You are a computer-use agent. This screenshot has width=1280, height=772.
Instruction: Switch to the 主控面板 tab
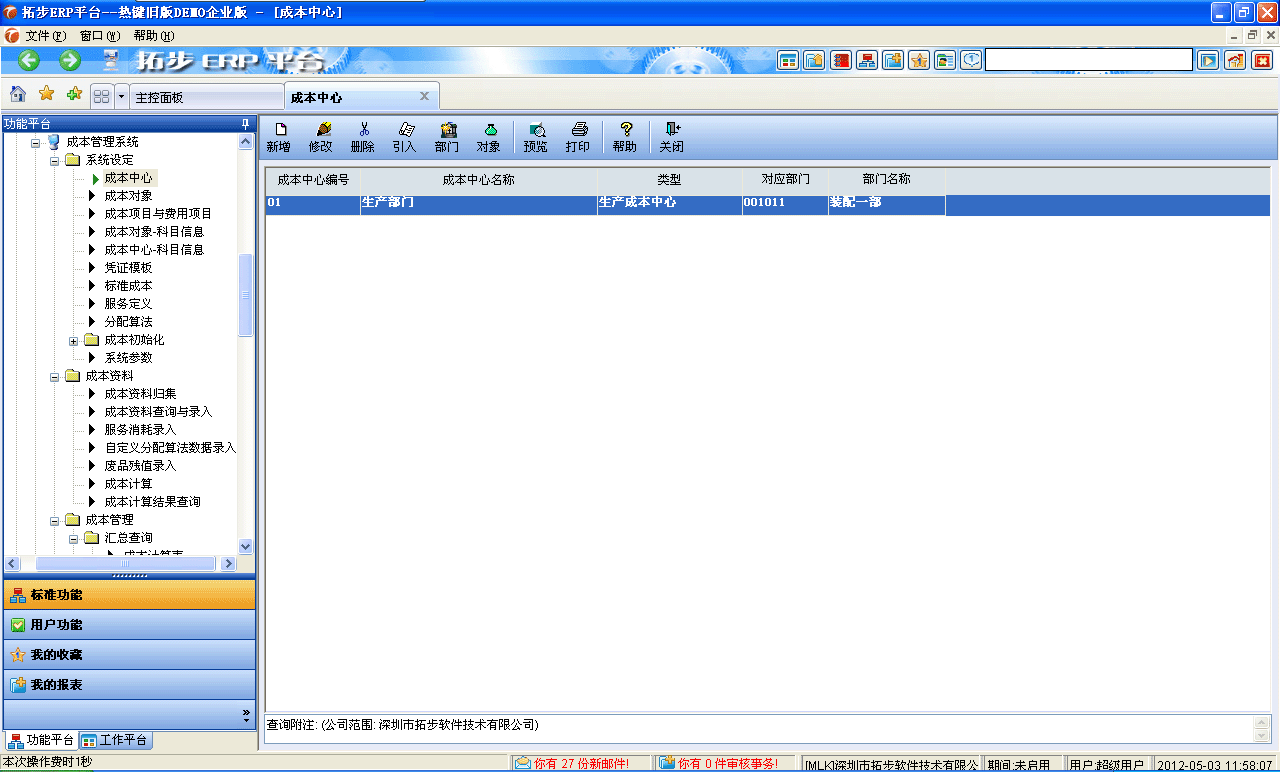207,96
